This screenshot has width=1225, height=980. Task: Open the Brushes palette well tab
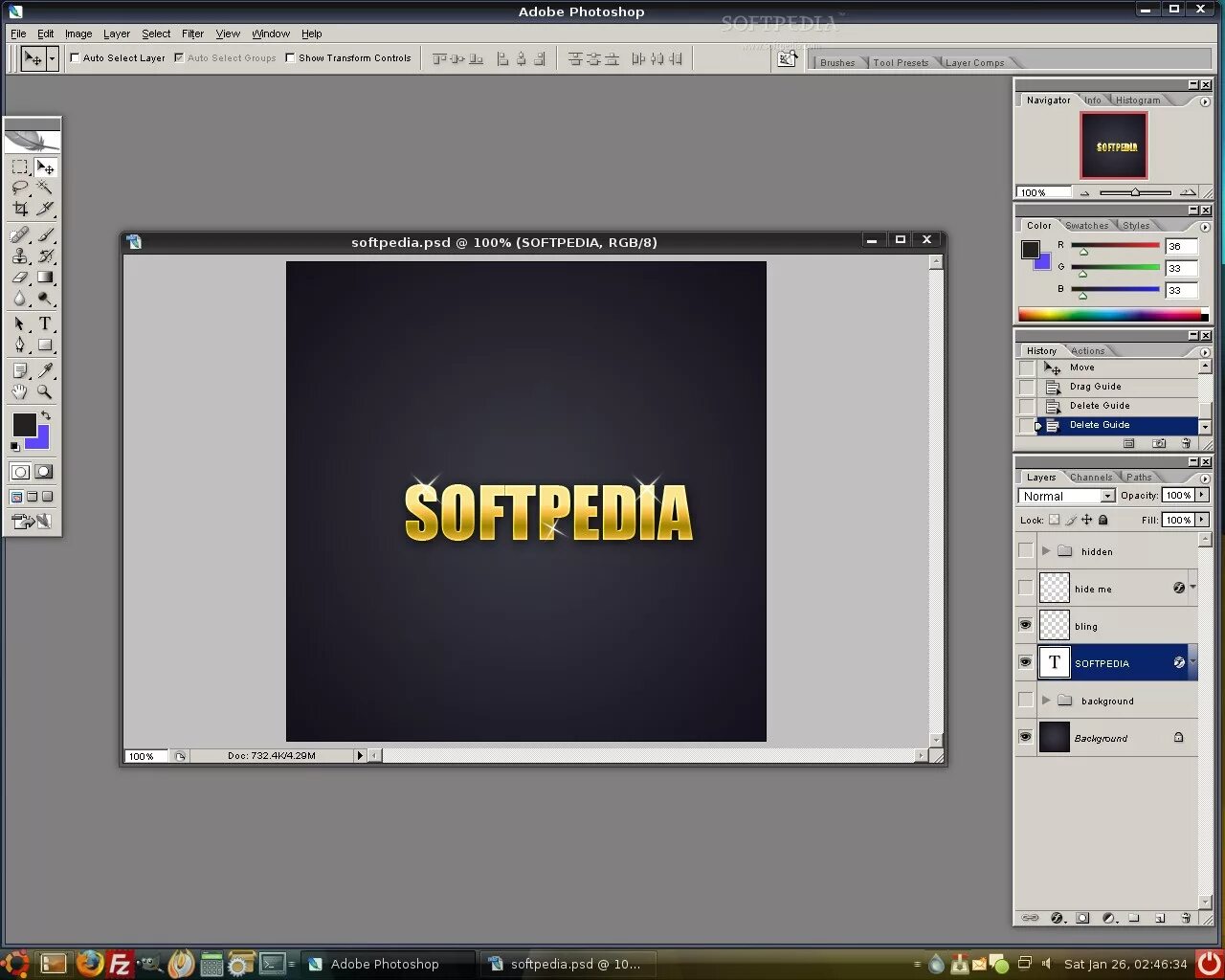[837, 62]
